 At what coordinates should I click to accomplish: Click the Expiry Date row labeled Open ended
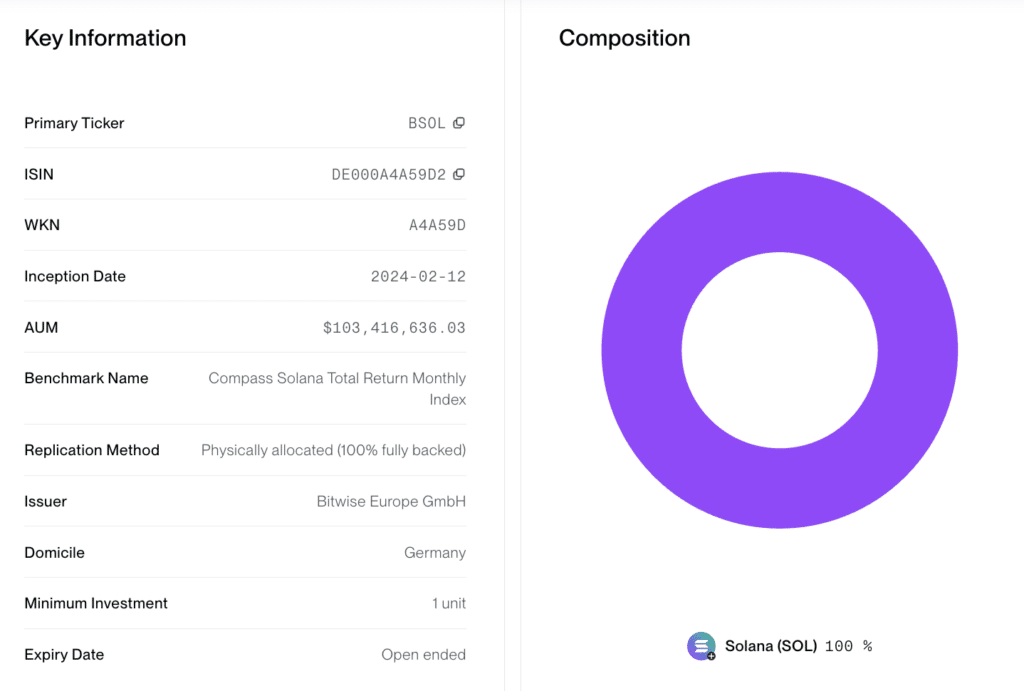pos(245,654)
